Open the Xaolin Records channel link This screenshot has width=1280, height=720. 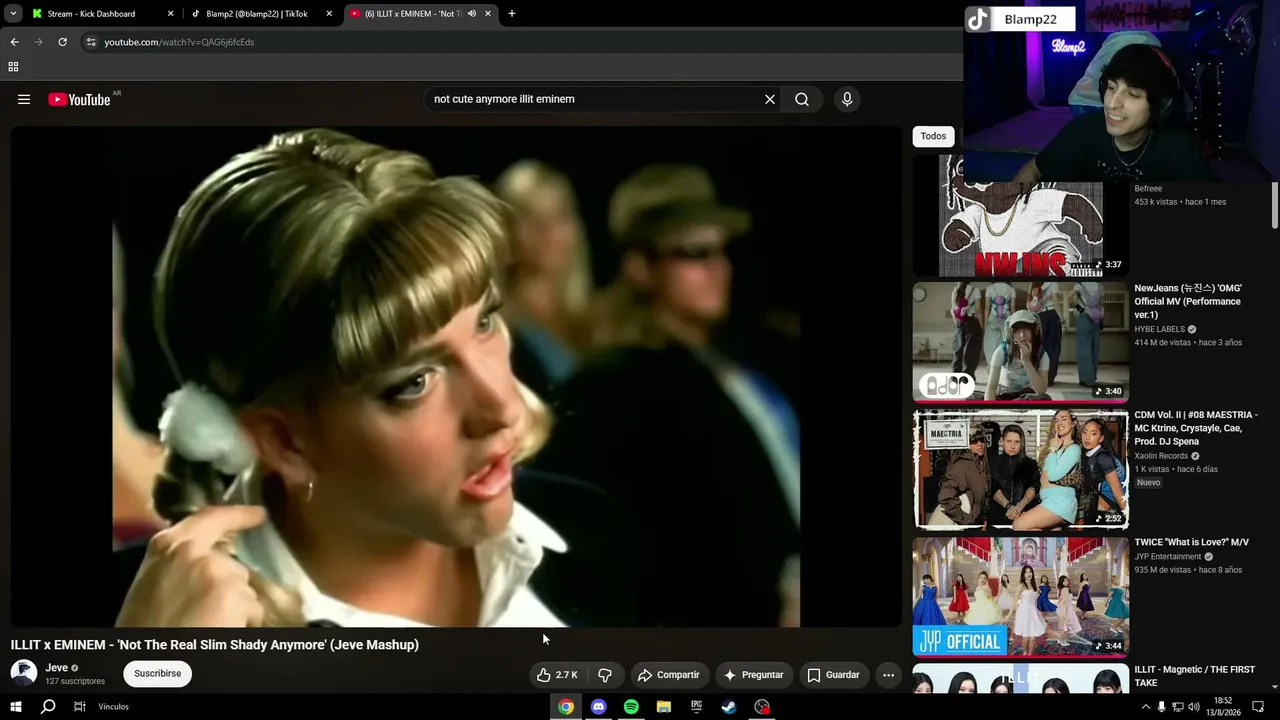click(1160, 456)
